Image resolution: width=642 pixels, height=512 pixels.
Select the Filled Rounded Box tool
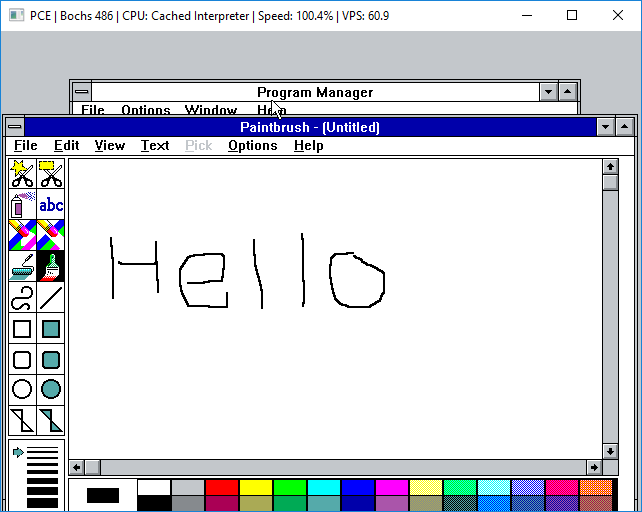(x=51, y=360)
